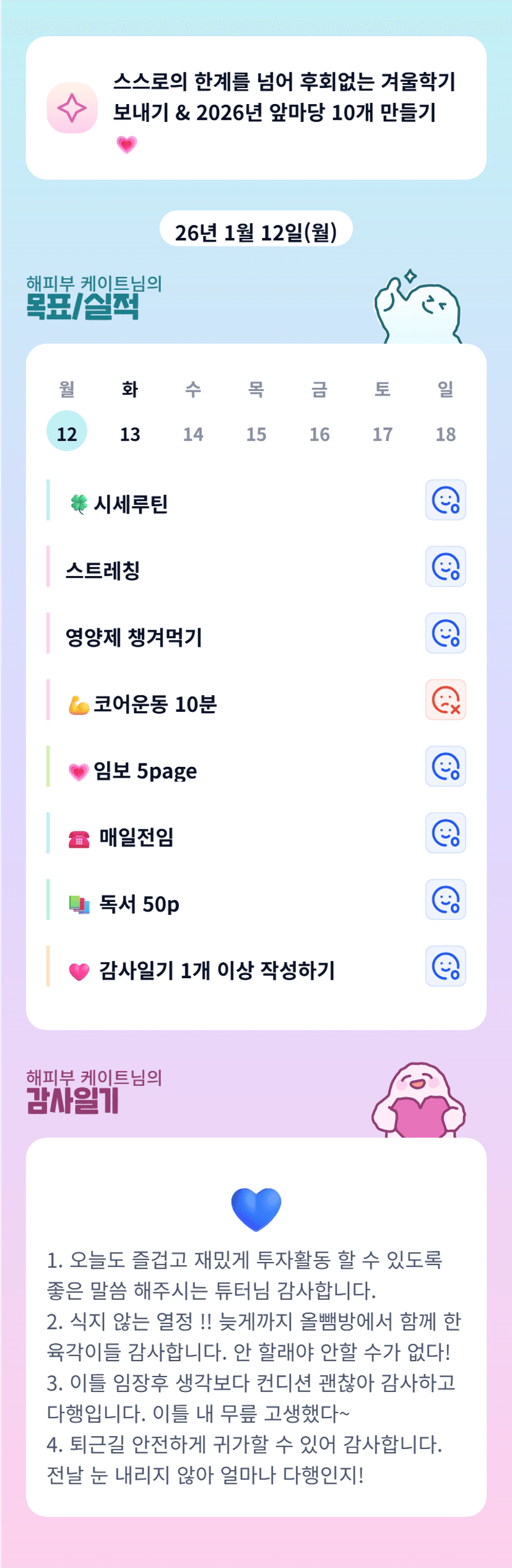Click the blue heart in gratitude journal
Screen dimensions: 512x1568
tap(256, 1209)
